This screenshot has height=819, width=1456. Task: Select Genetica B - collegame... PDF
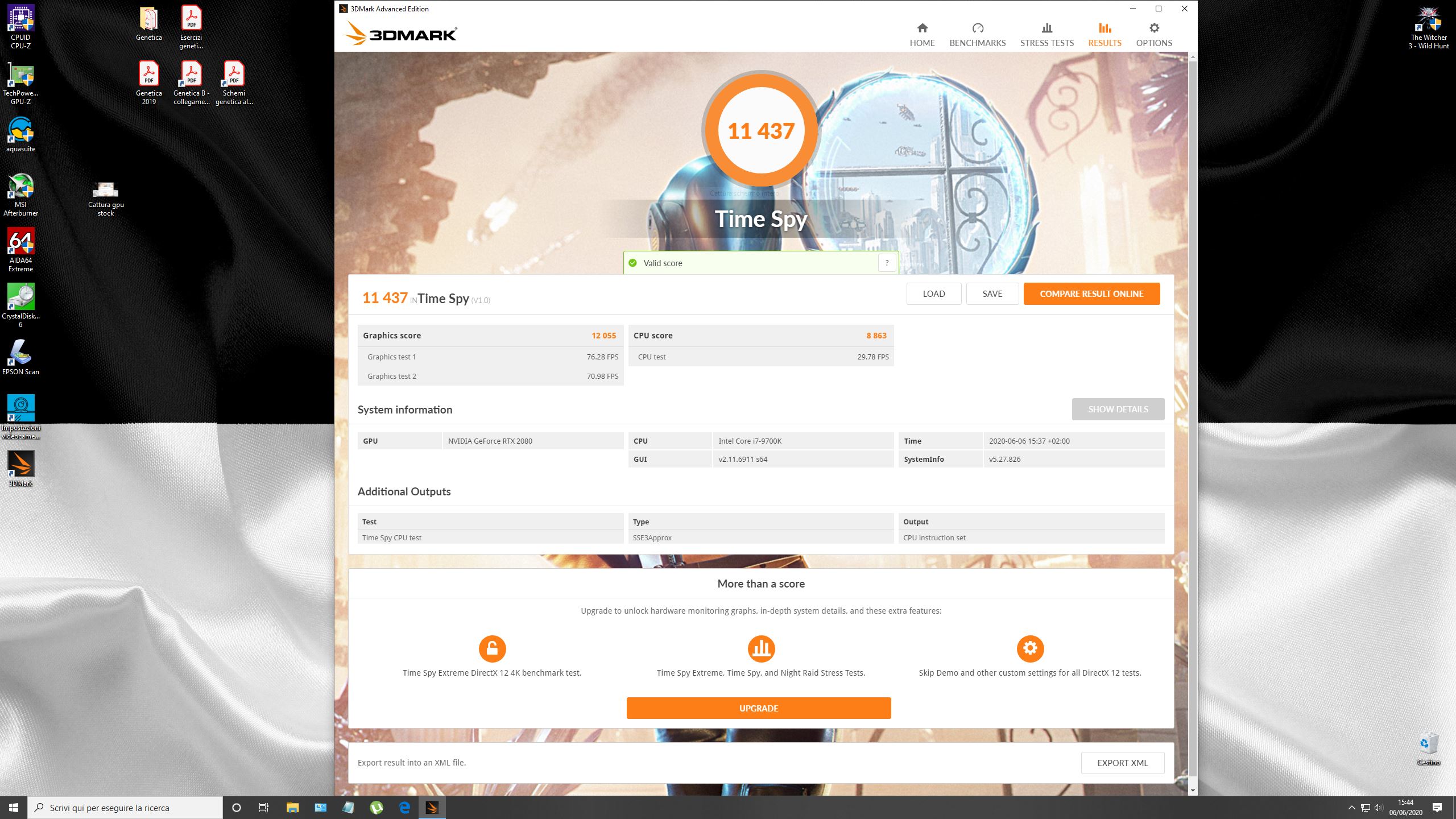click(x=191, y=82)
